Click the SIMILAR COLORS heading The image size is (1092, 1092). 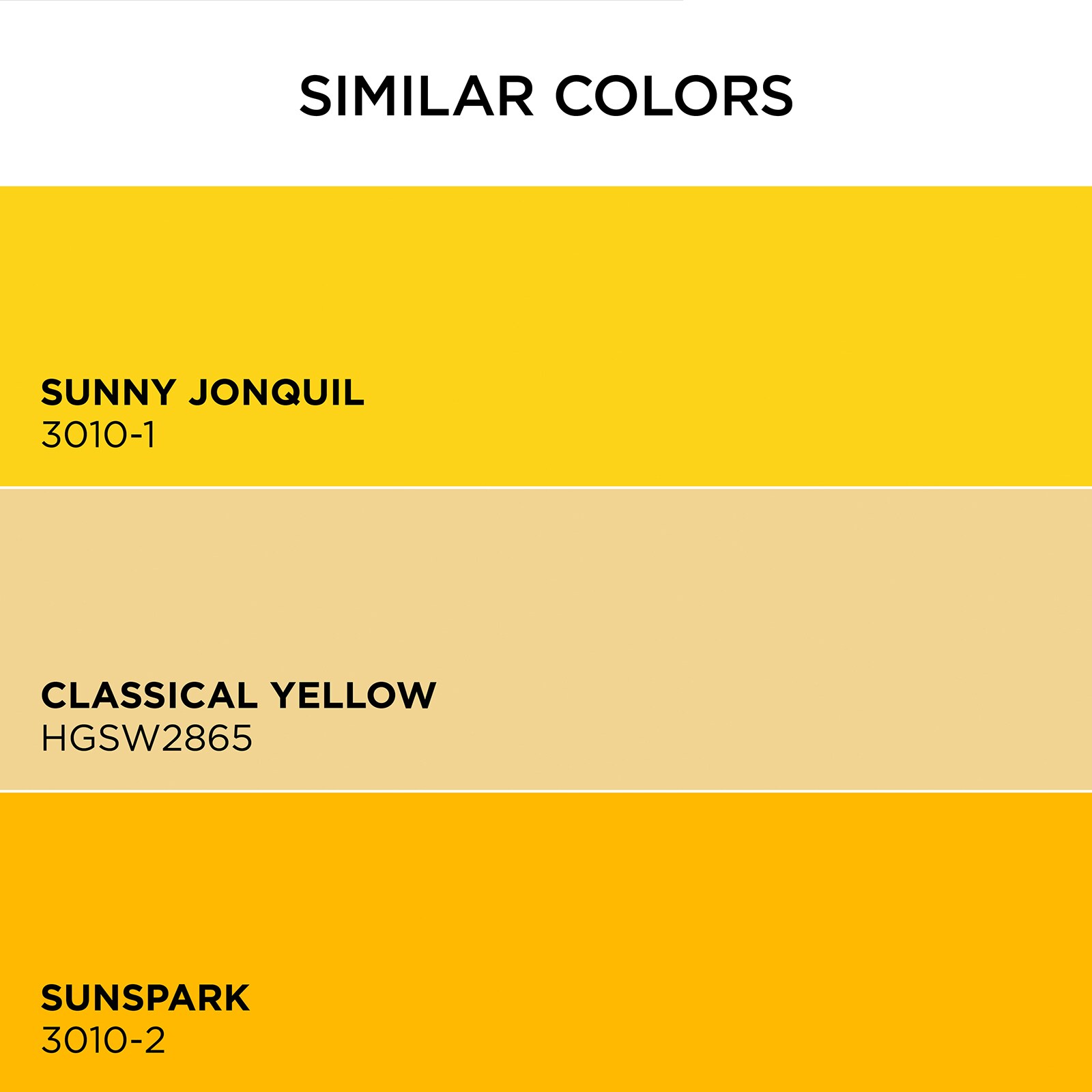[546, 96]
